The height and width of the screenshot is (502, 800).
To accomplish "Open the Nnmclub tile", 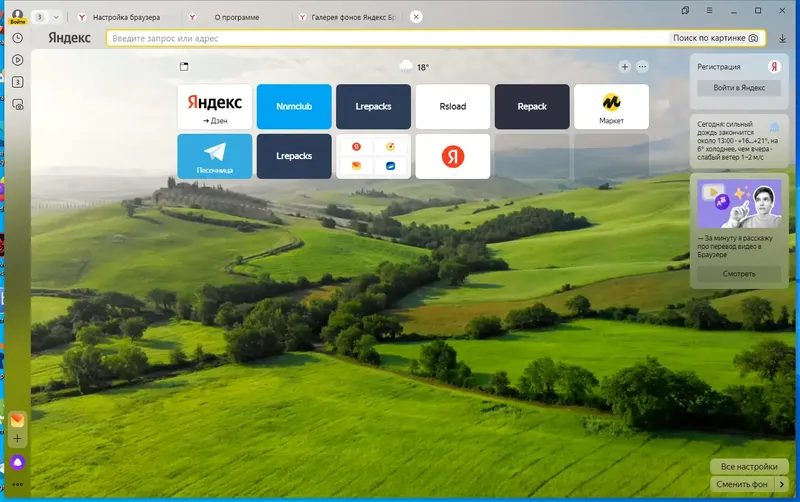I will click(x=294, y=107).
